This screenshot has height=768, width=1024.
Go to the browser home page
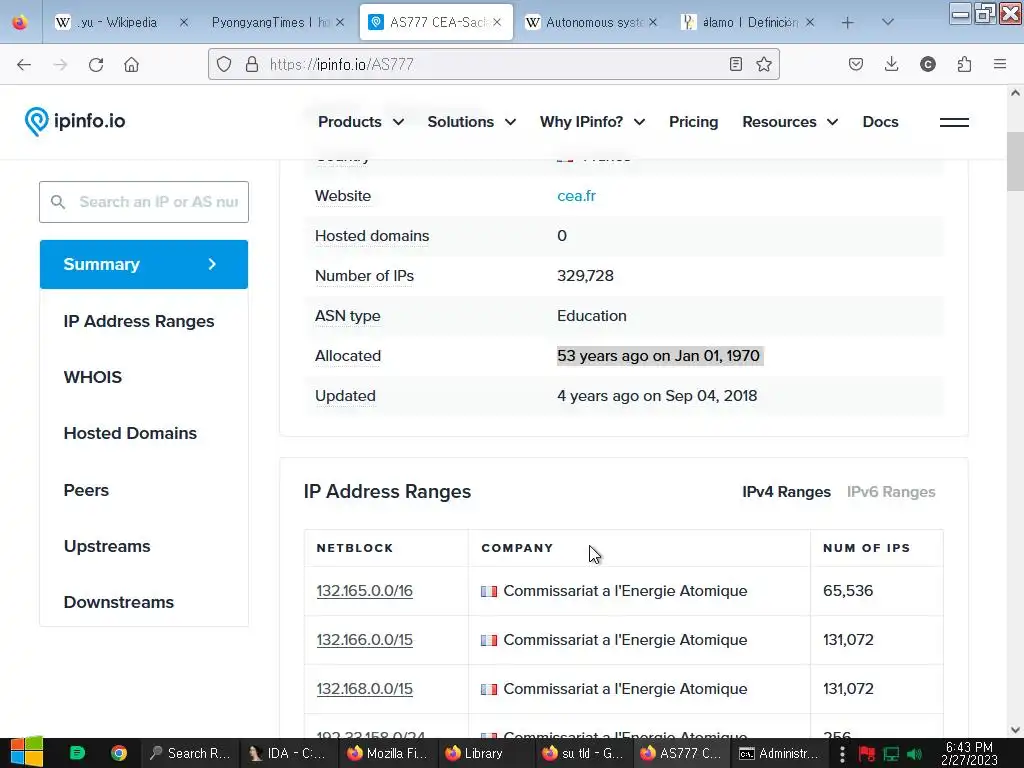(x=131, y=65)
